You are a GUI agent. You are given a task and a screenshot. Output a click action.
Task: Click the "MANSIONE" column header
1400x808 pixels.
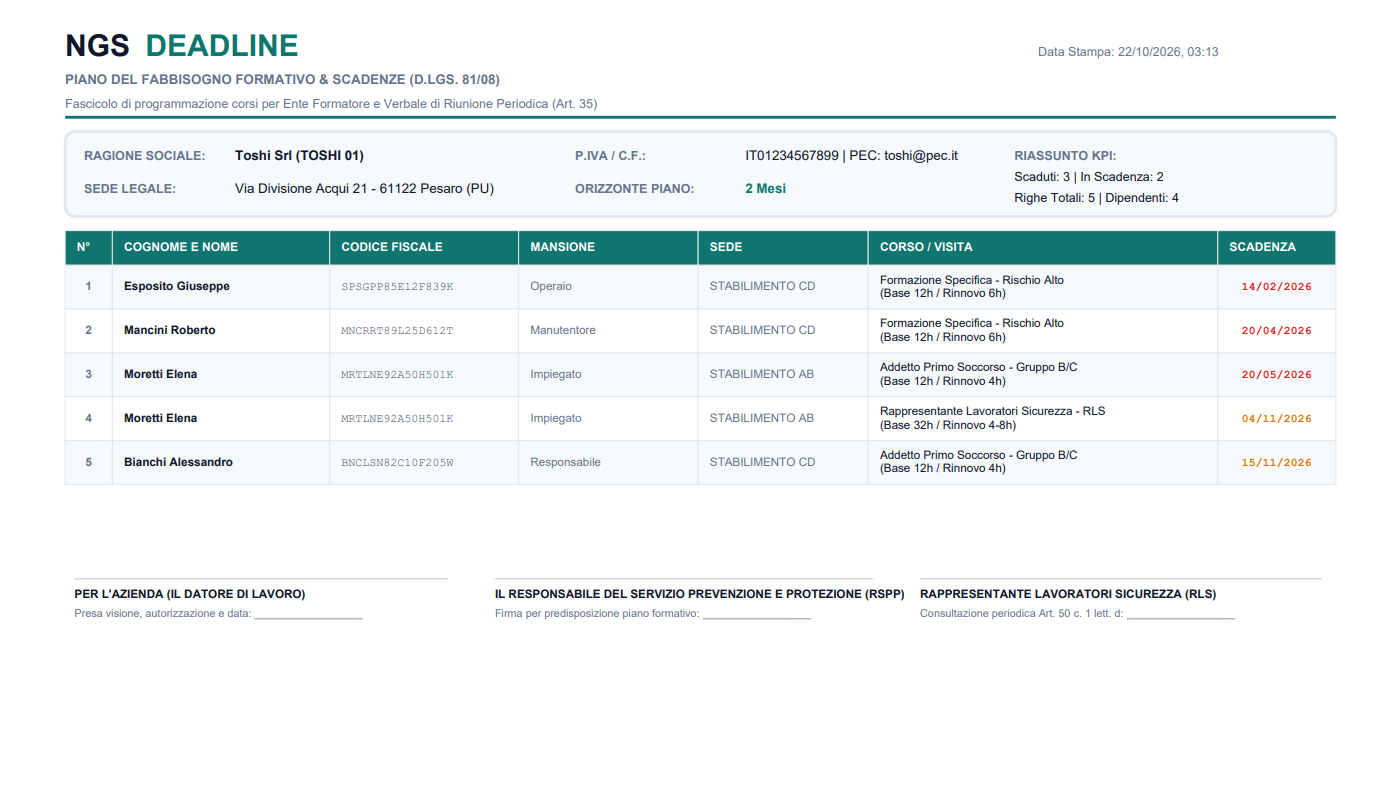[608, 247]
